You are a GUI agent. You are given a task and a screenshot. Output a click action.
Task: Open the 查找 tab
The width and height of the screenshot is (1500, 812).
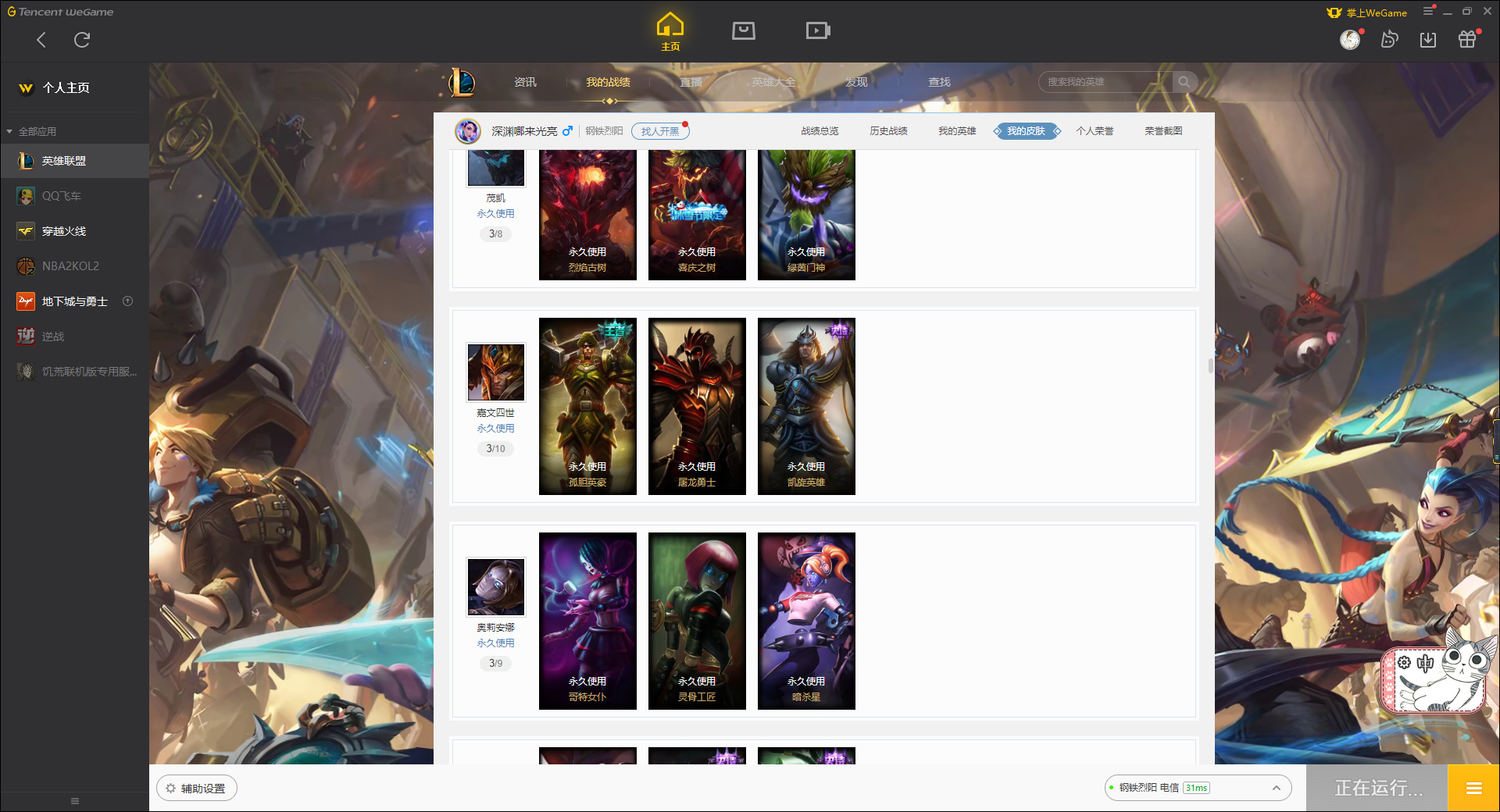pyautogui.click(x=939, y=82)
